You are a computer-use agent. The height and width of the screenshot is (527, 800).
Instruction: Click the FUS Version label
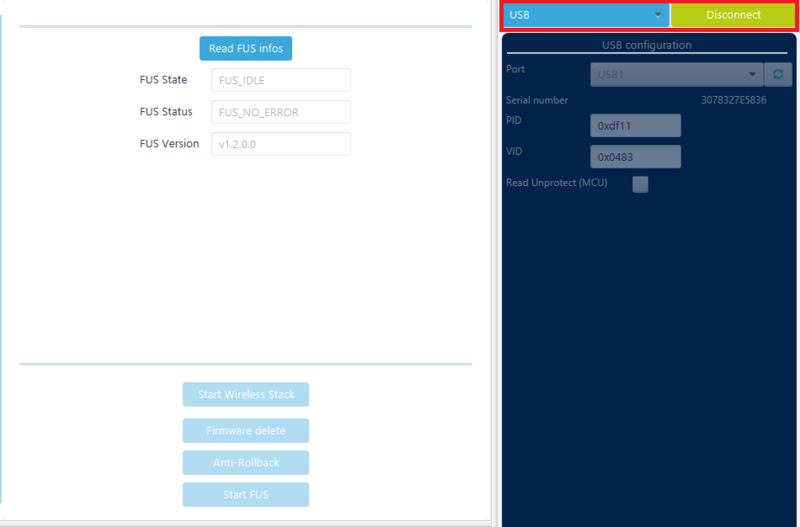click(x=169, y=144)
